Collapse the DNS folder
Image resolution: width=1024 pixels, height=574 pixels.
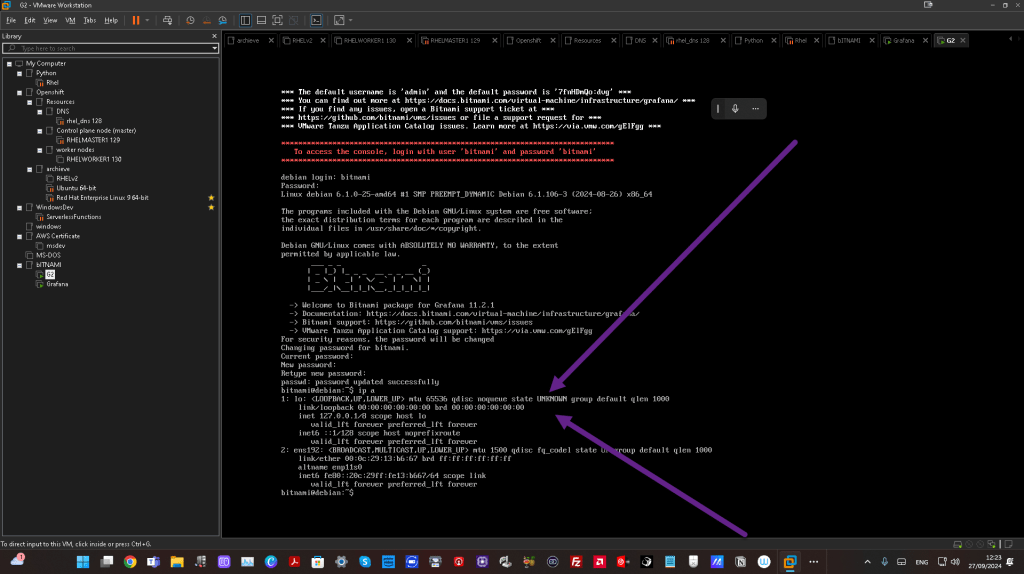[40, 112]
